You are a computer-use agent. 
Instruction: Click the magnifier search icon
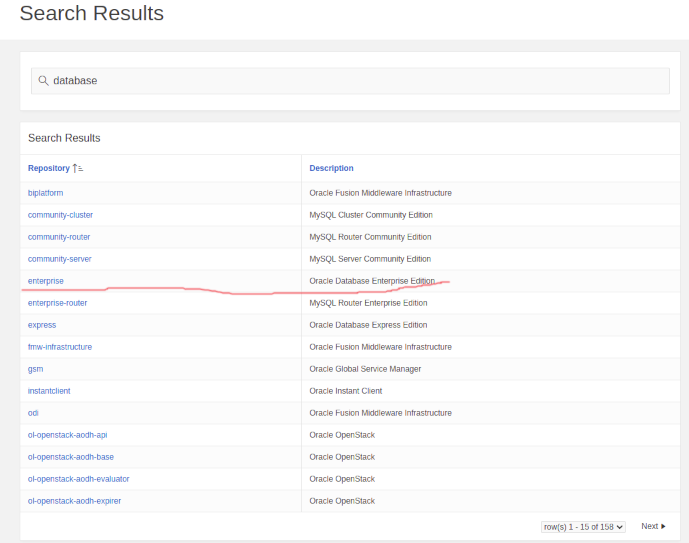click(x=43, y=80)
